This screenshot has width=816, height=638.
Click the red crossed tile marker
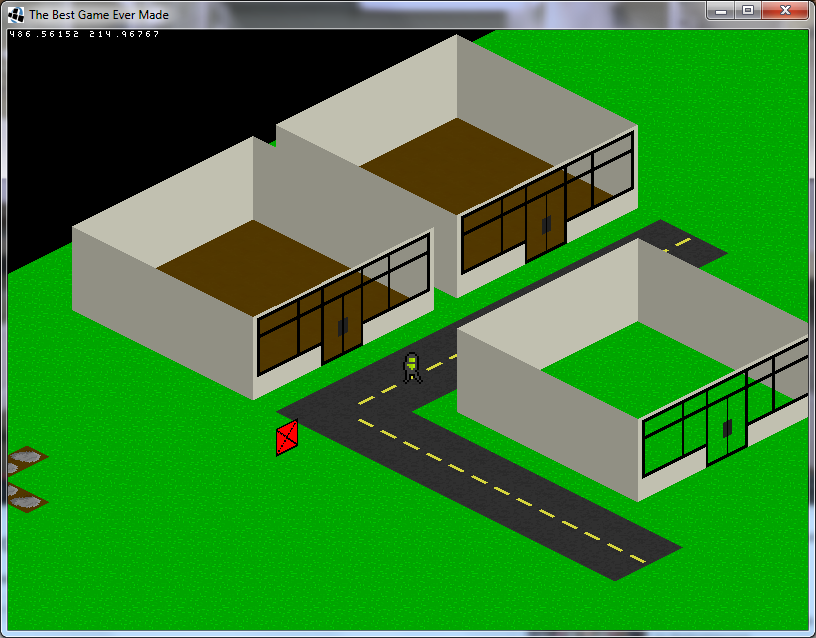(x=287, y=438)
